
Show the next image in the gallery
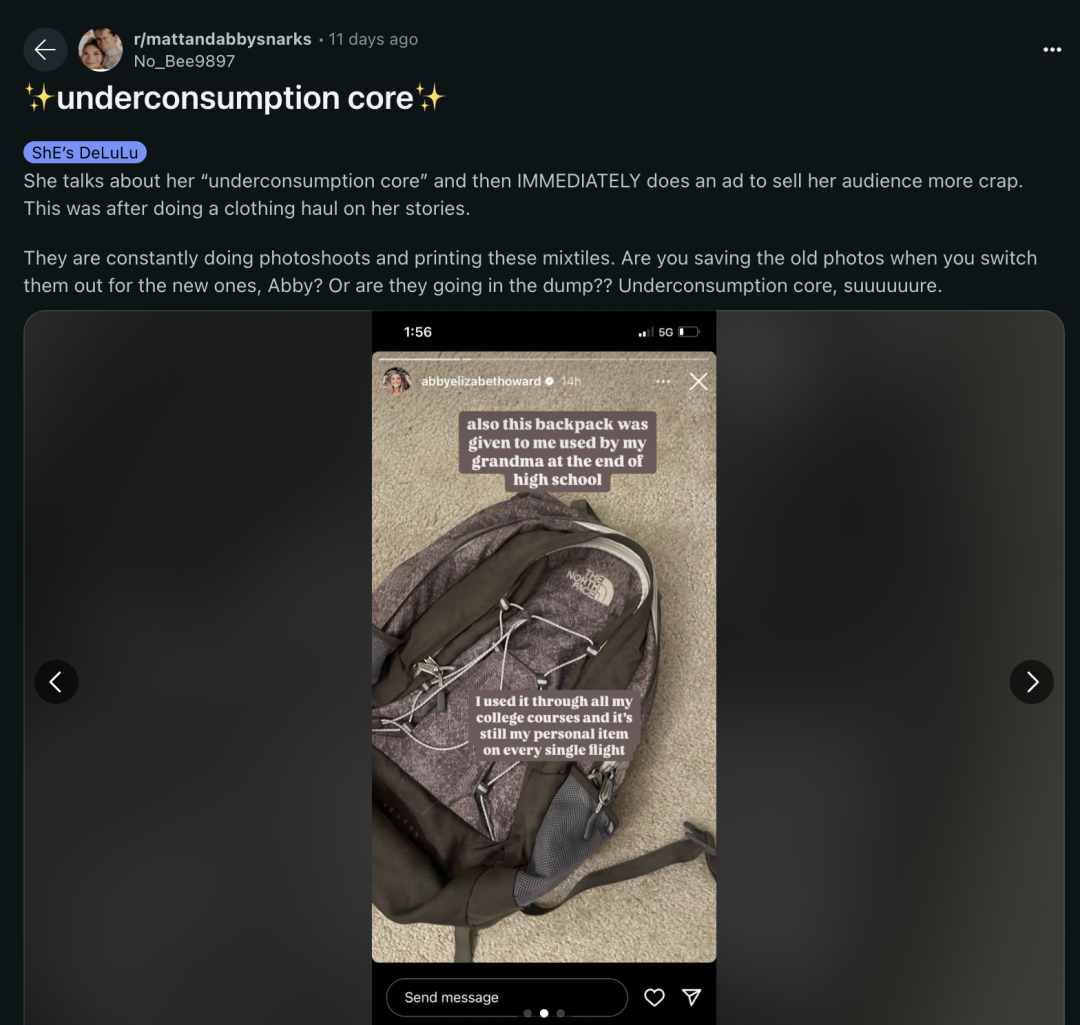(1031, 682)
